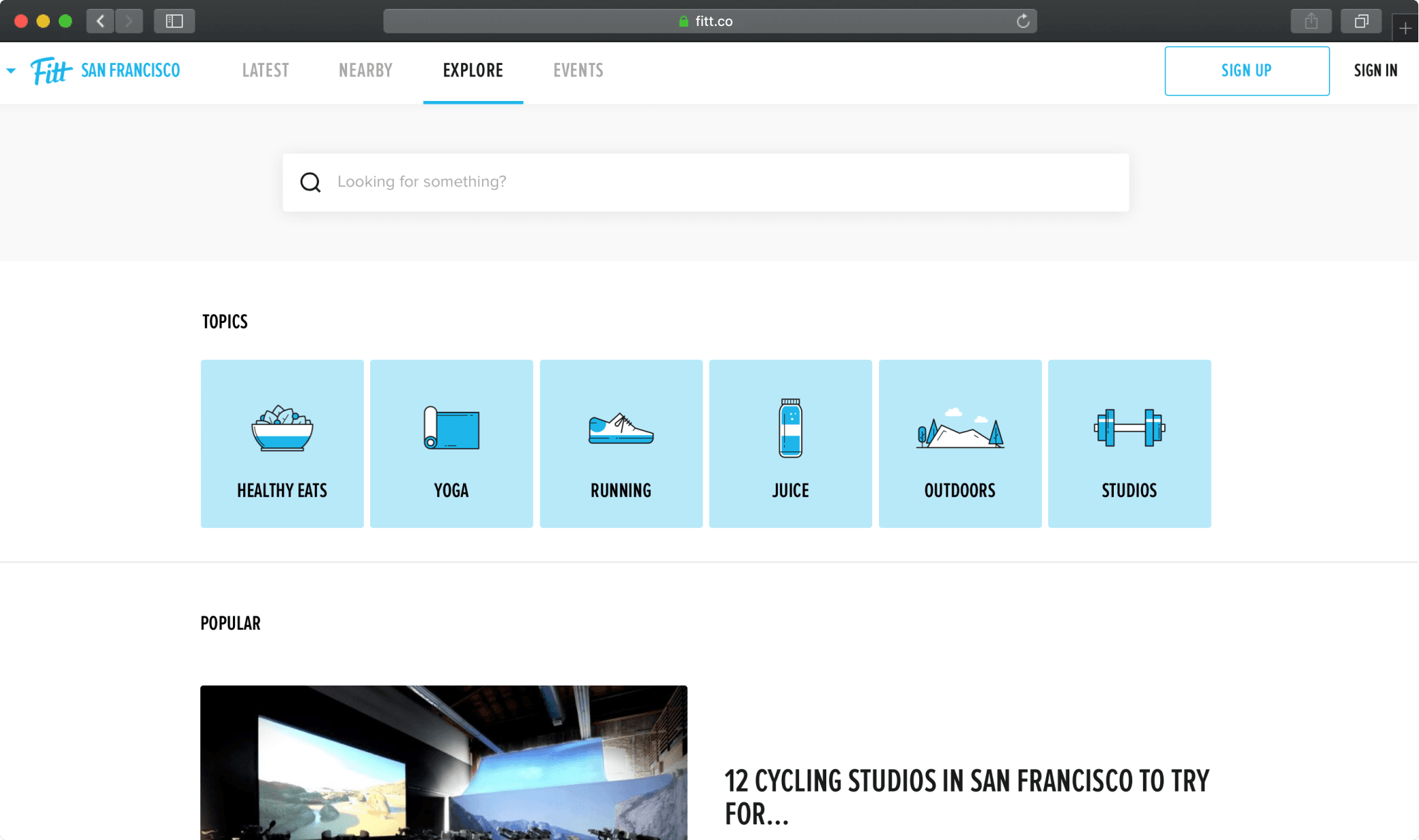Click the Outdoors mountain icon
Screen dimensions: 1419x840
point(959,428)
